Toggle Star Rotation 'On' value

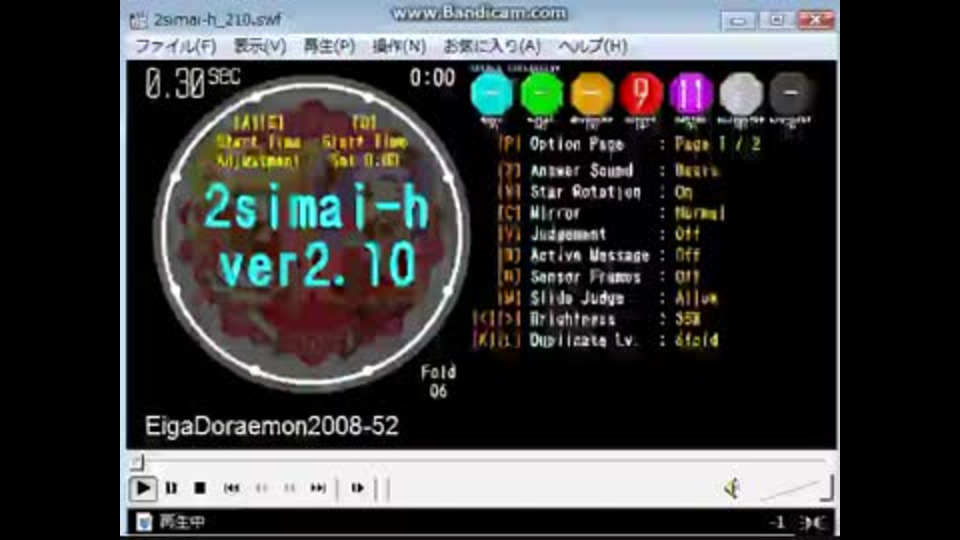(x=683, y=192)
